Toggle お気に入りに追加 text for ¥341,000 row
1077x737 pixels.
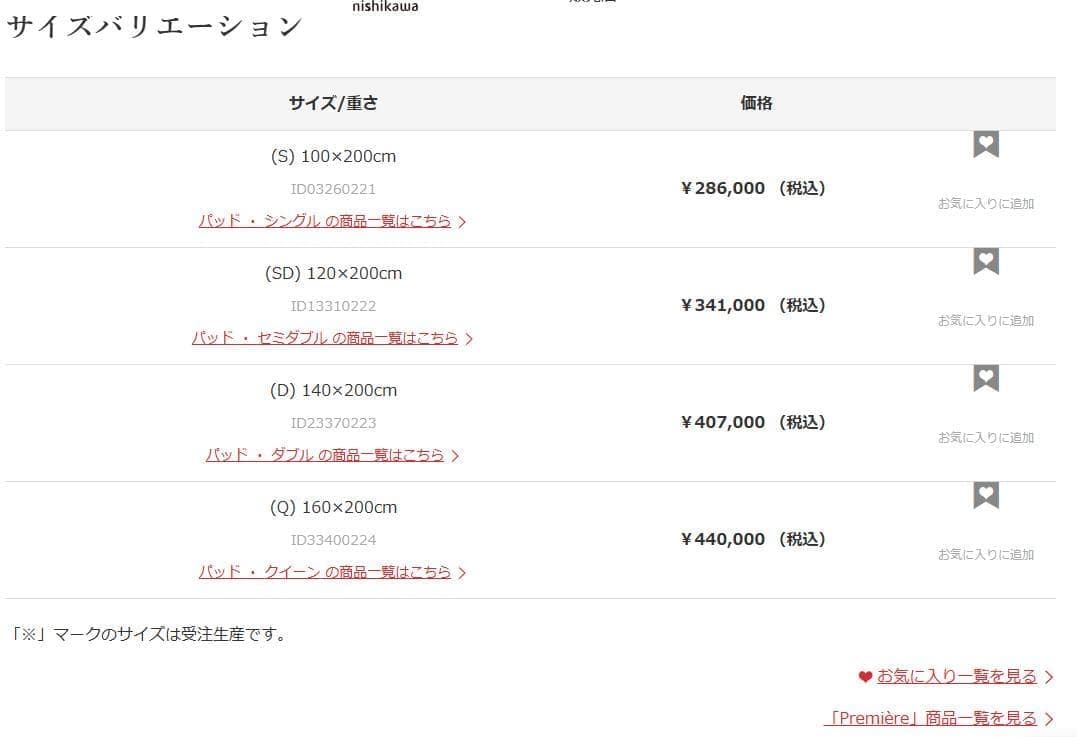point(985,321)
